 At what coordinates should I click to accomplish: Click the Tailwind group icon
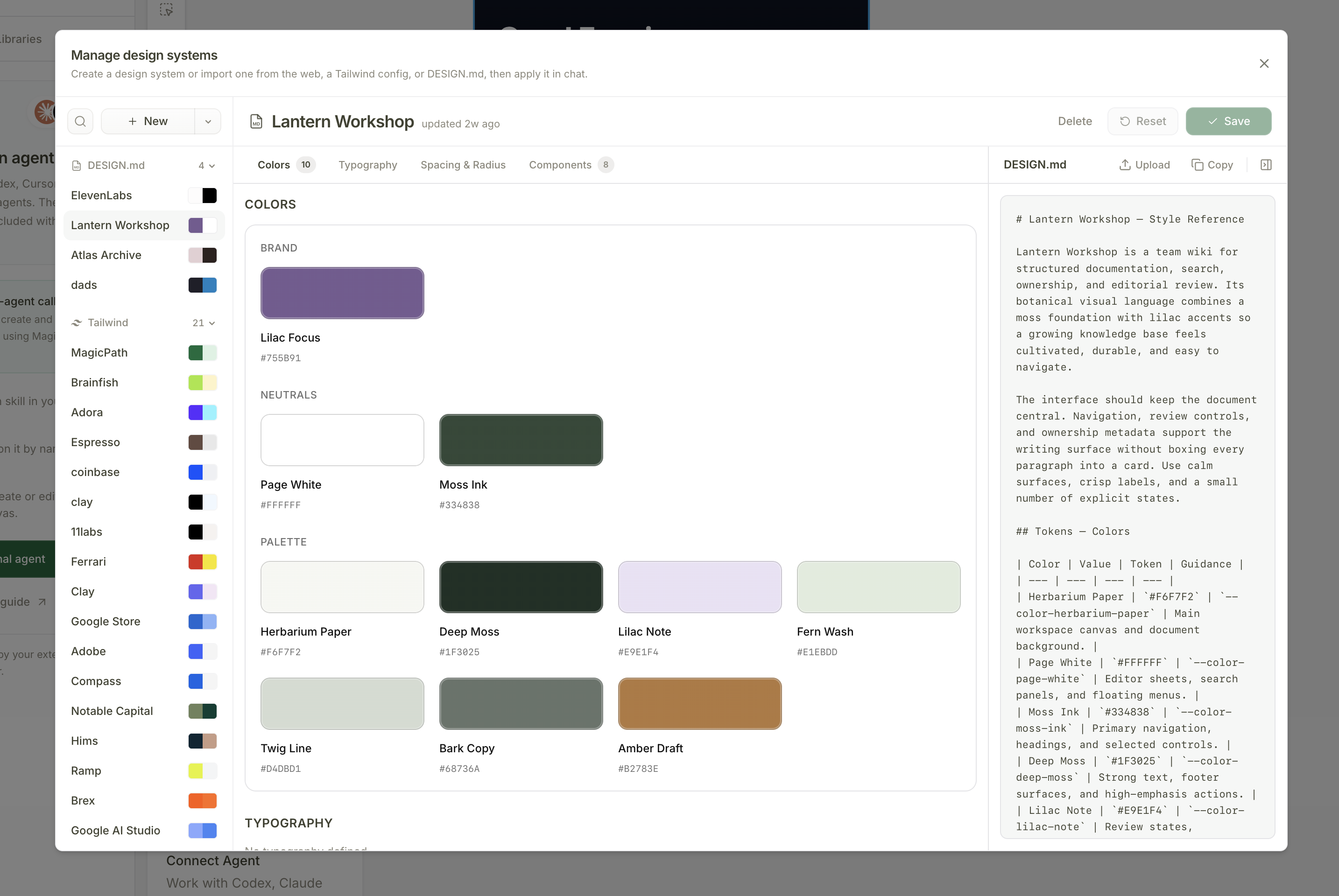point(77,323)
